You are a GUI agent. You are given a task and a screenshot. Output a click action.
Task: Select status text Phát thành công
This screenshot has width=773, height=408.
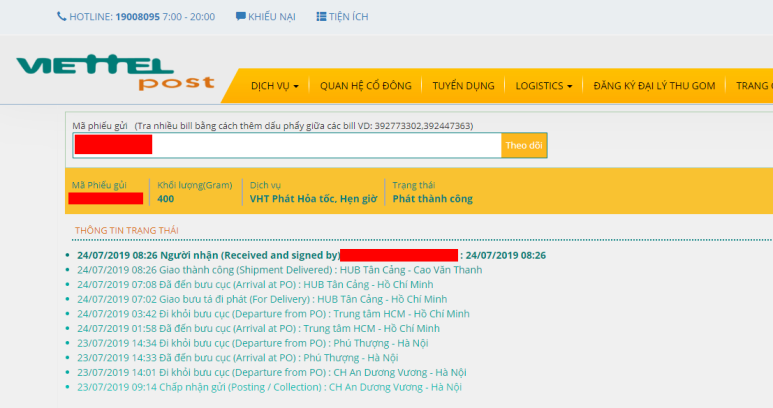tap(432, 199)
